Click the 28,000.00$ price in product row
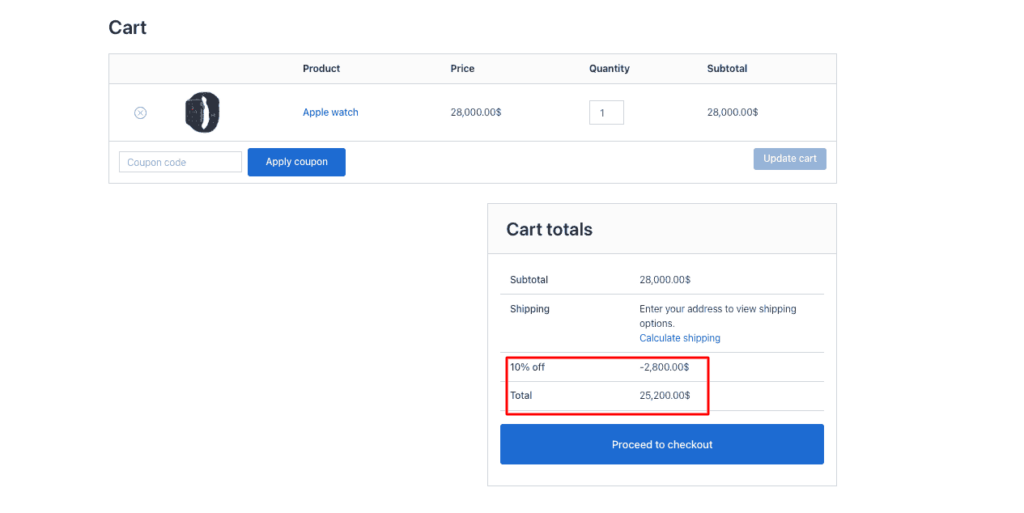The width and height of the screenshot is (1024, 513). [476, 113]
